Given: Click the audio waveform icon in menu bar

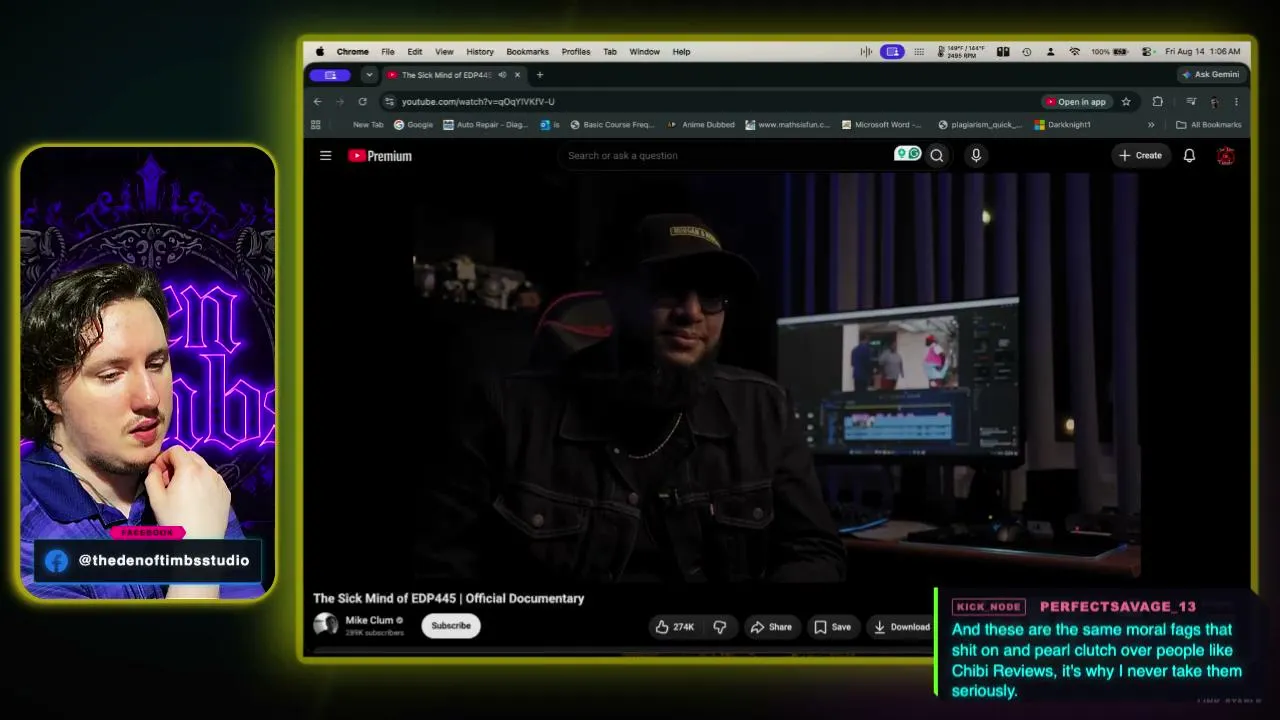Looking at the screenshot, I should click(x=866, y=52).
